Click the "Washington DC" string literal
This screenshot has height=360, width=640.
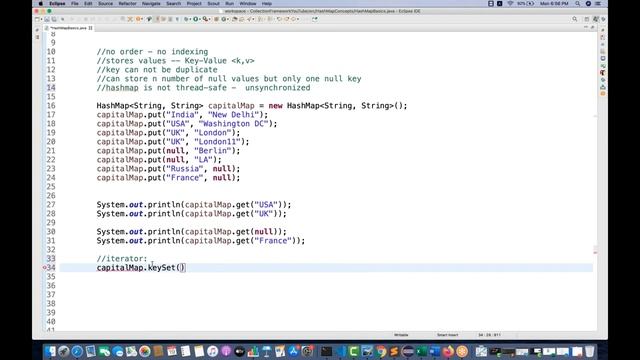(233, 124)
